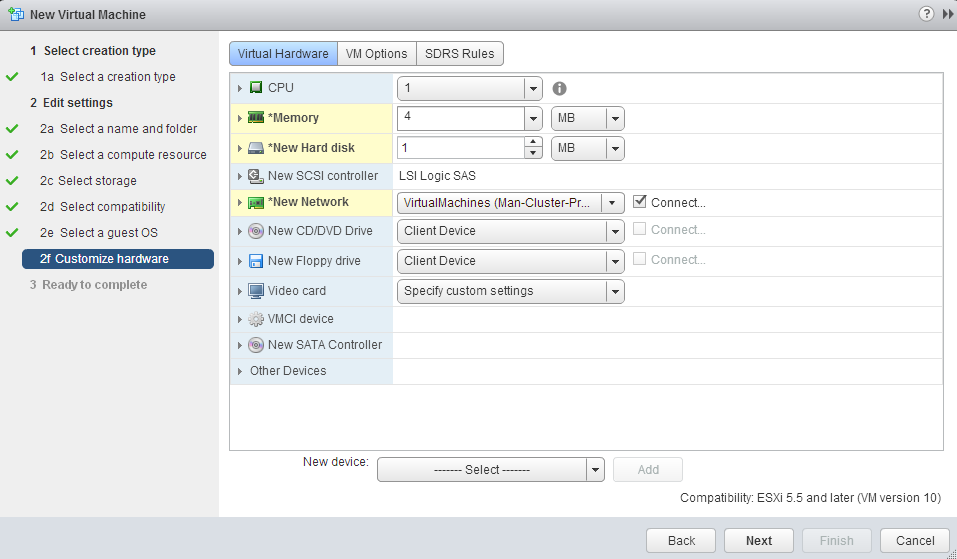
Task: Click the CPU chip icon
Action: 256,87
